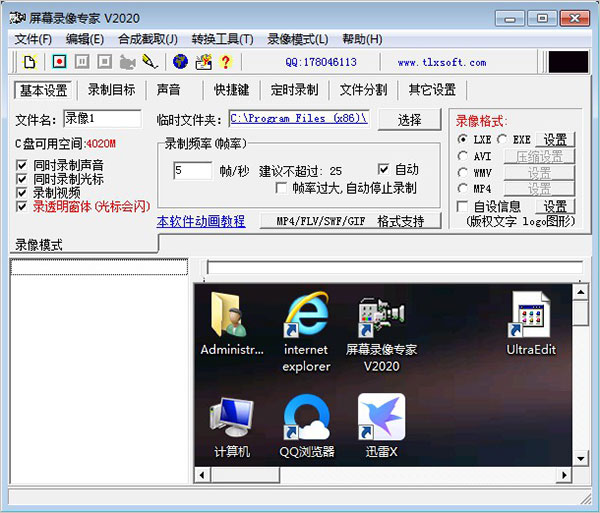Open the 转换工具(T) menu
Screen dimensions: 600x513
[221, 39]
